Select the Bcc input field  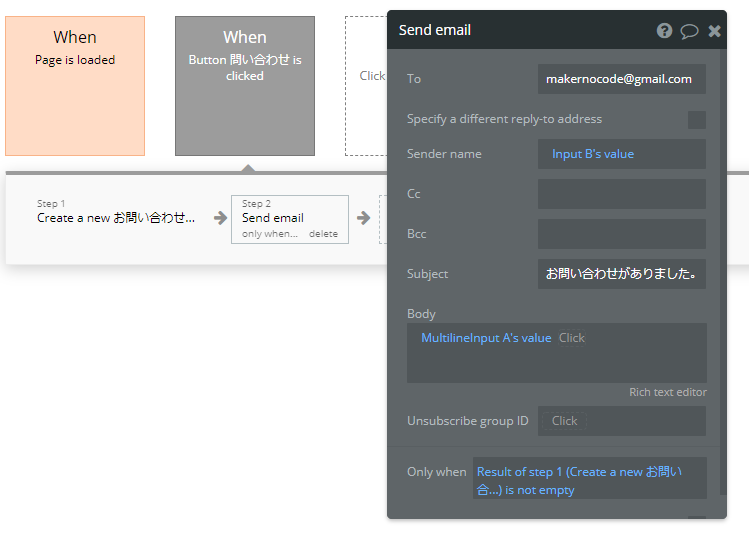[621, 234]
